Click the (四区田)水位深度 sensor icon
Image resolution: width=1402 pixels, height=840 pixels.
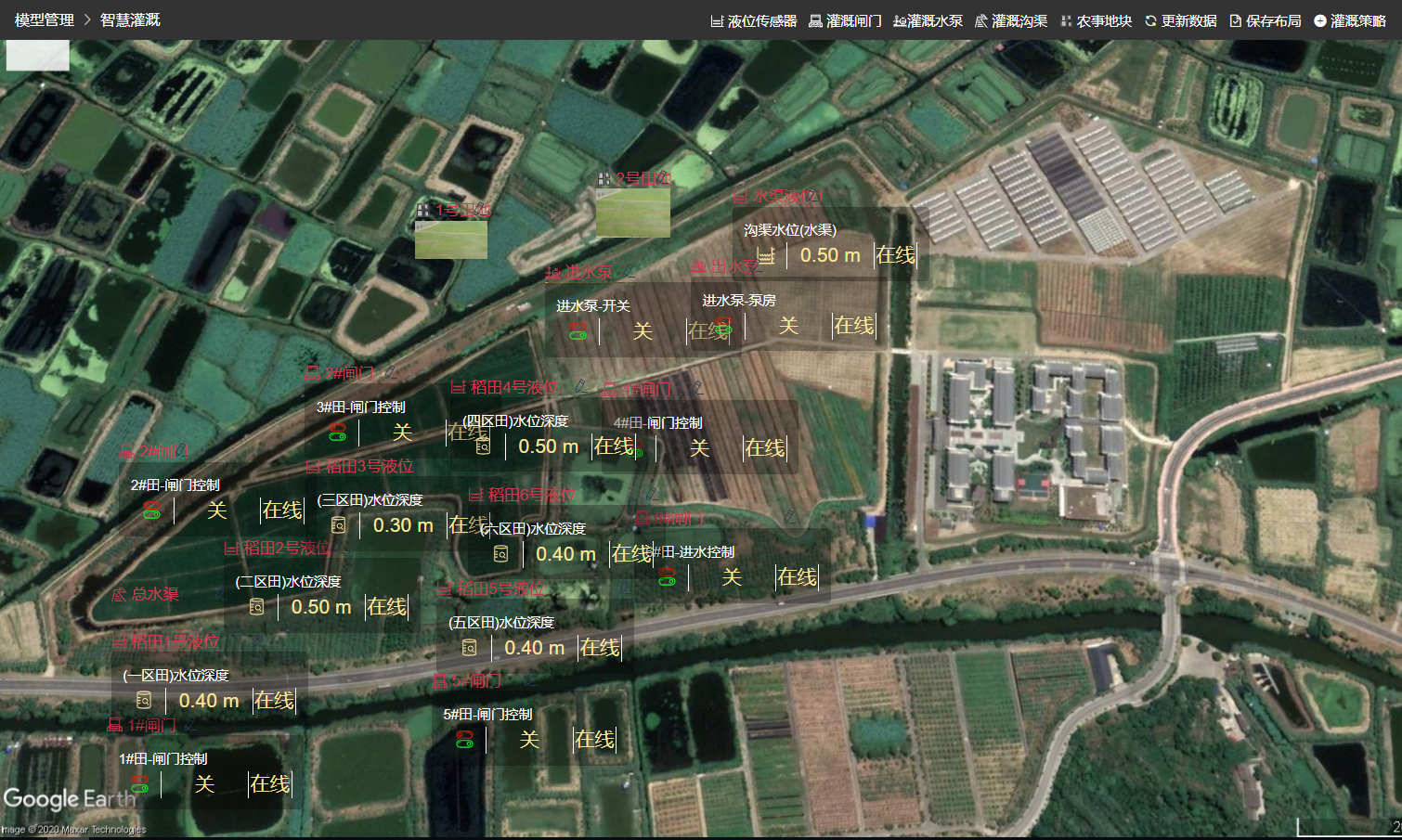pos(483,446)
